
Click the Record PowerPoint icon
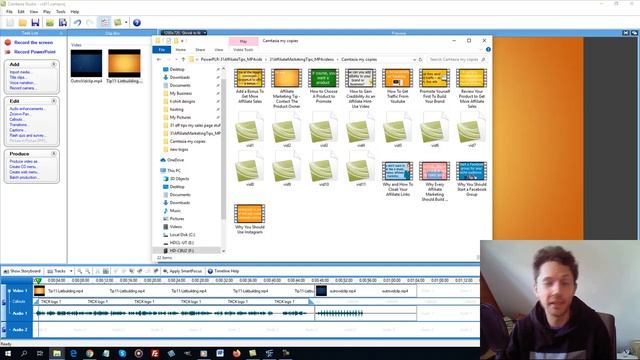coord(8,52)
